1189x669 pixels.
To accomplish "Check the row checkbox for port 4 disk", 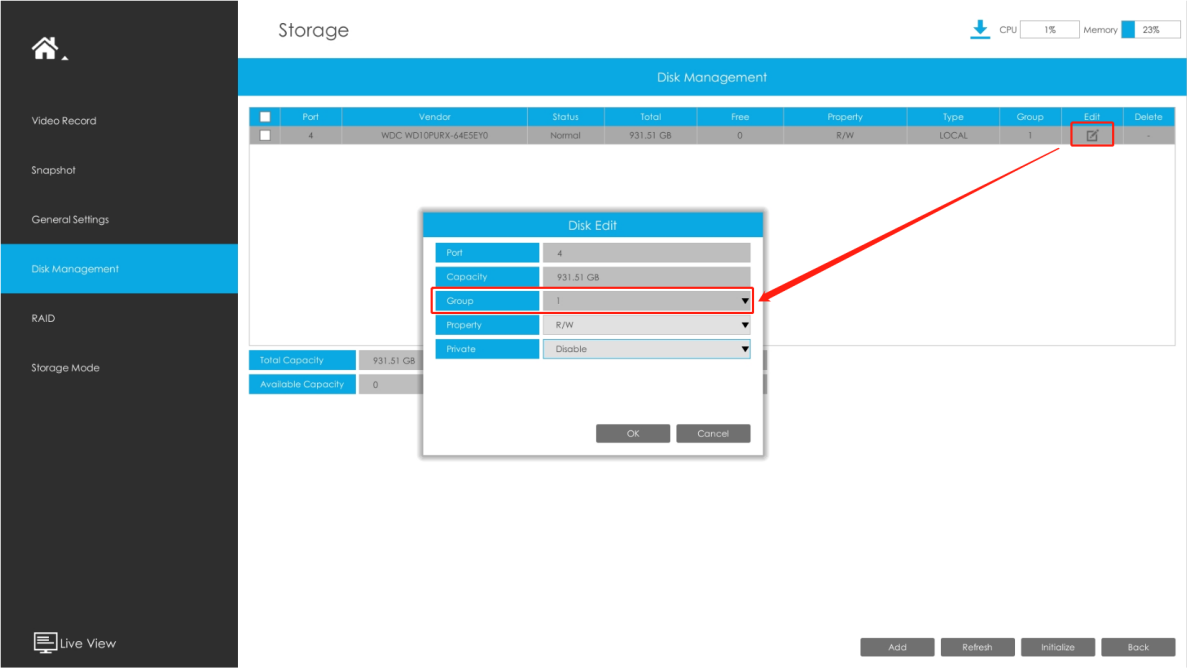I will coord(265,136).
